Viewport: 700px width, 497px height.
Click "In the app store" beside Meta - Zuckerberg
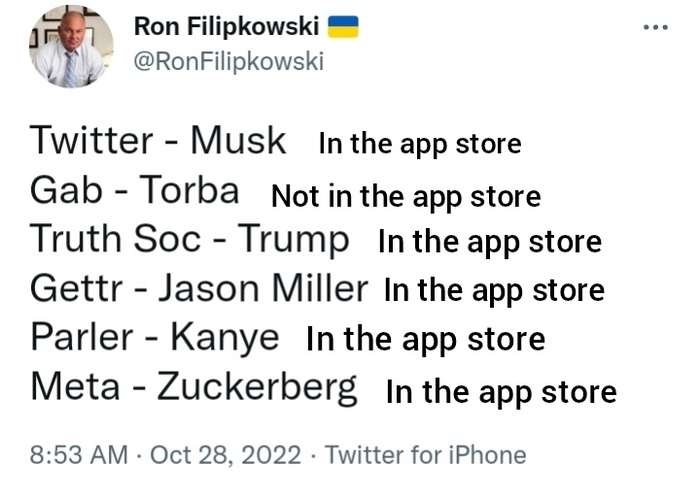tap(501, 392)
